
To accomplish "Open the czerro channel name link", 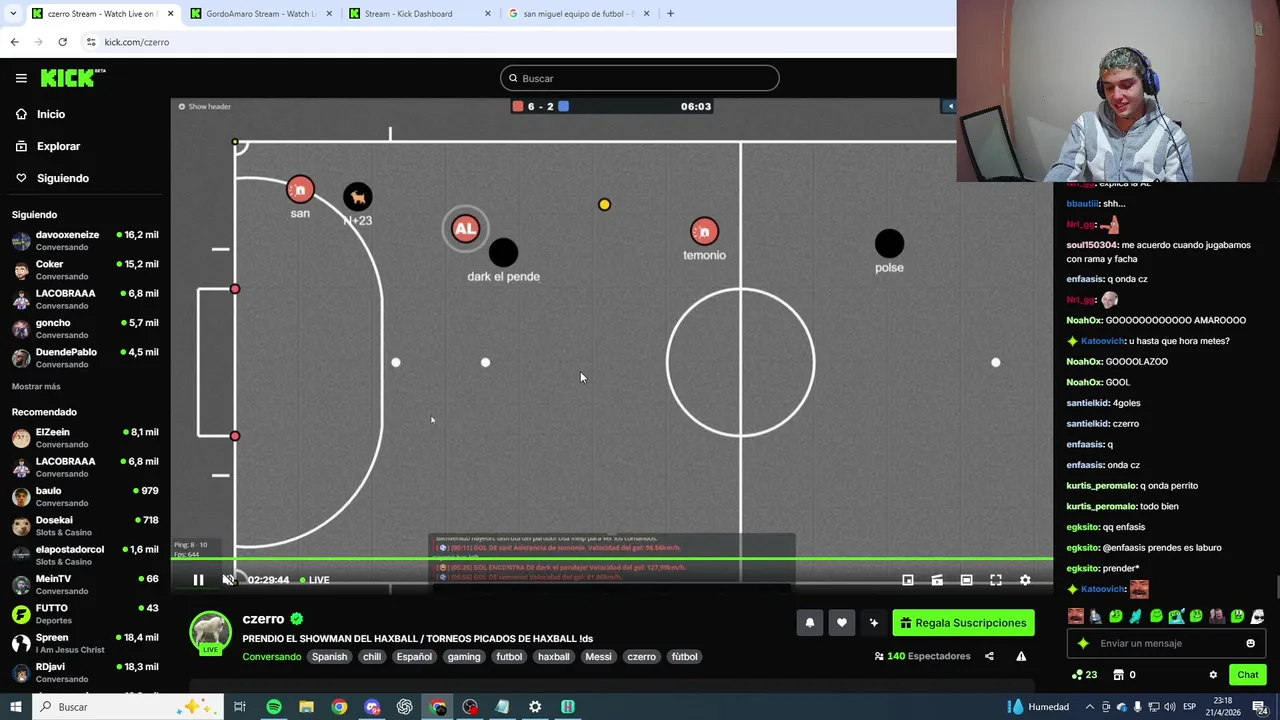I will point(263,619).
